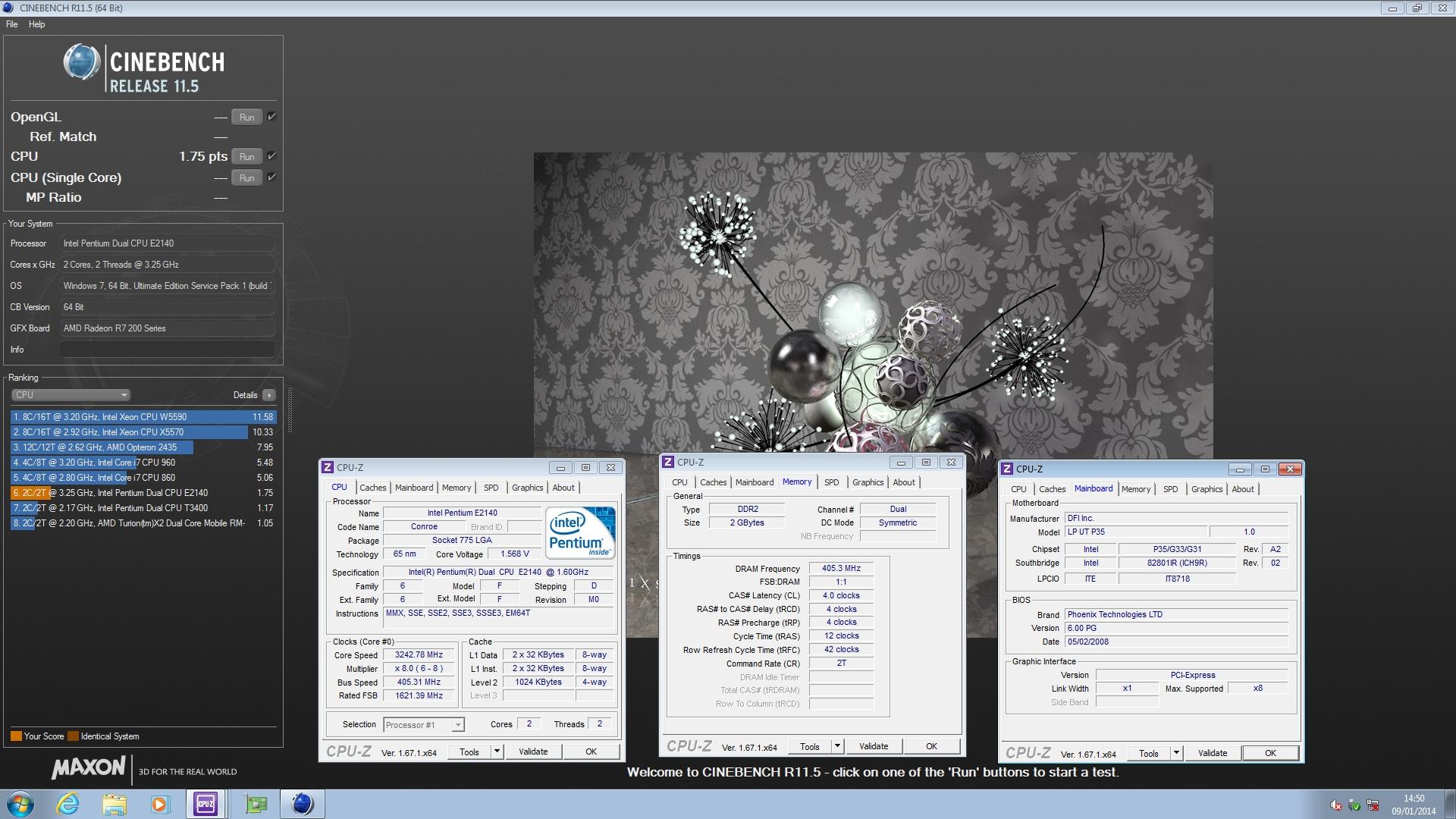Click Details arrow in Ranking panel
The height and width of the screenshot is (819, 1456).
(269, 395)
